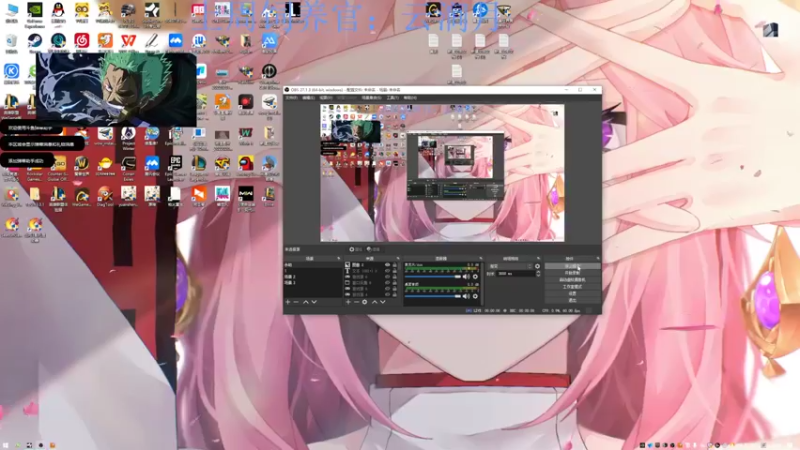Pop out Sources dock via header icon
The height and width of the screenshot is (450, 800).
point(398,259)
